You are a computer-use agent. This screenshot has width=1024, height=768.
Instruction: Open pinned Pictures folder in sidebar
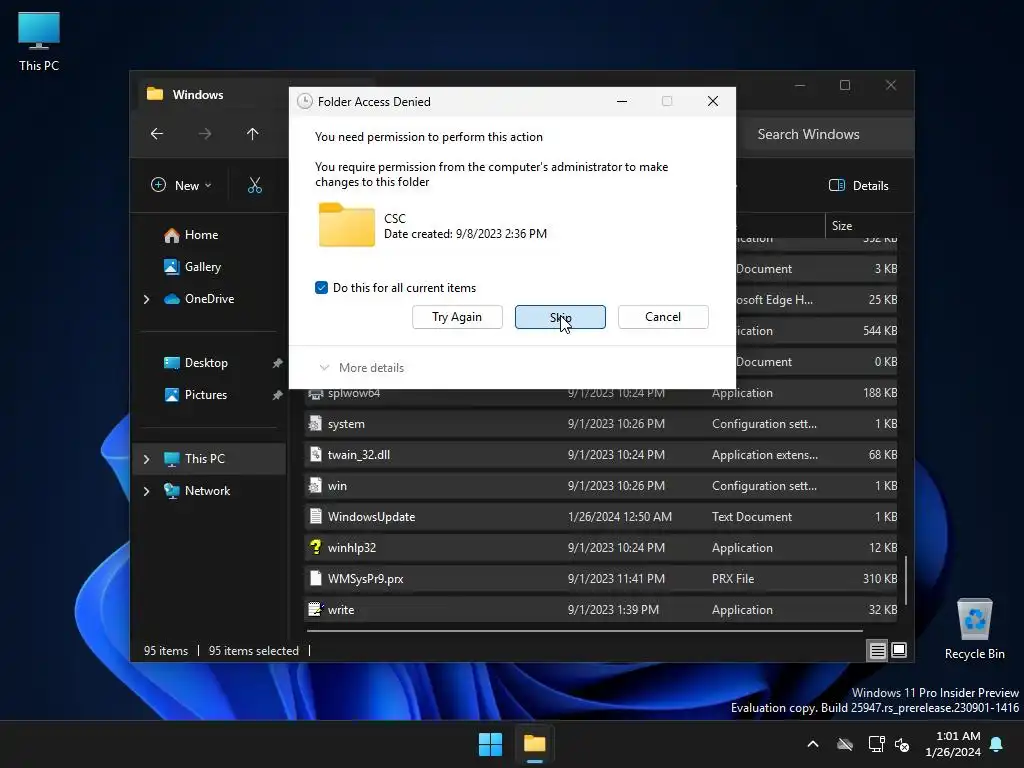(206, 395)
